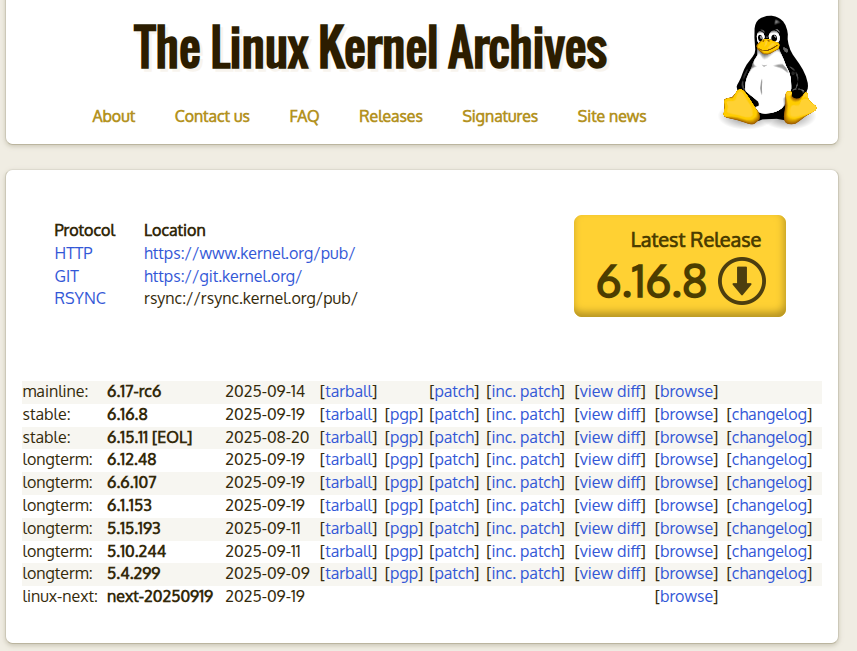
Task: Visit https://git.kernel.org/ location link
Action: pos(222,277)
